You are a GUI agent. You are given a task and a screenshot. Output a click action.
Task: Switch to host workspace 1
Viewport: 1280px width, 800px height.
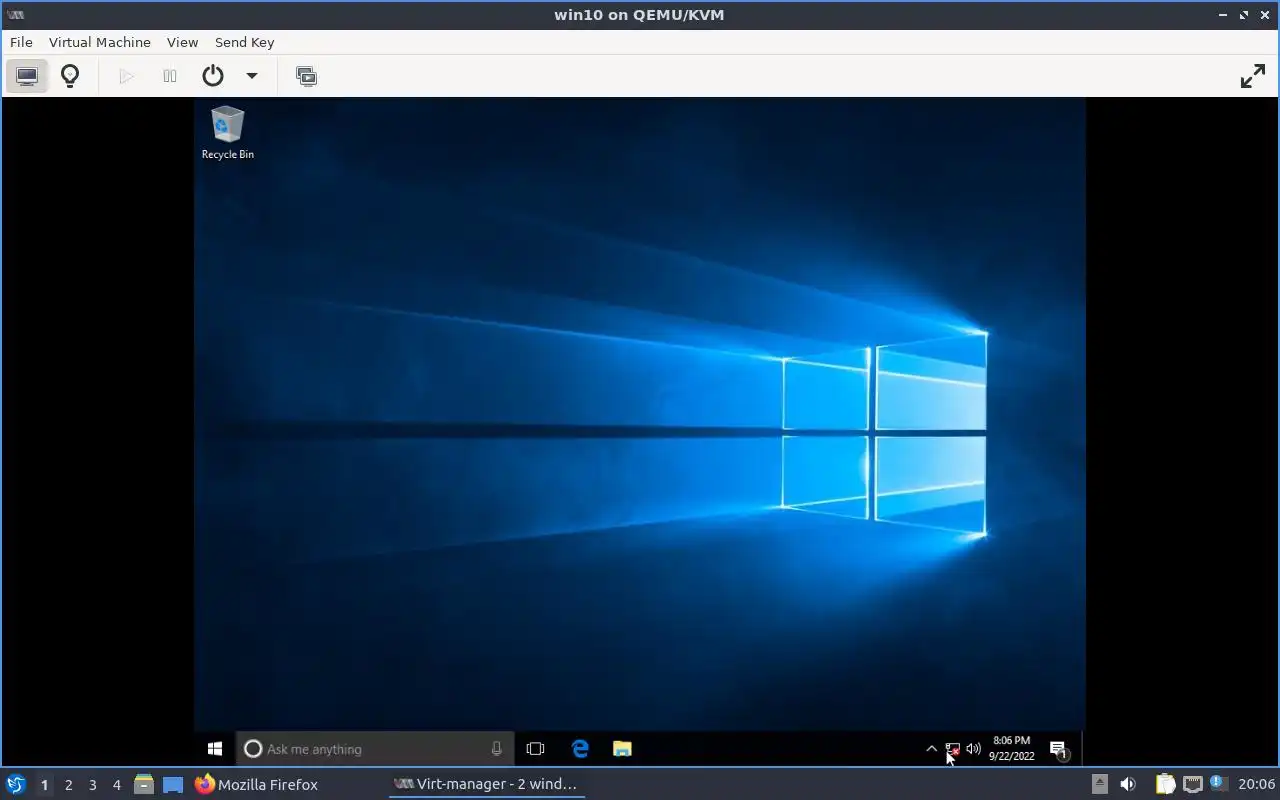pos(44,785)
